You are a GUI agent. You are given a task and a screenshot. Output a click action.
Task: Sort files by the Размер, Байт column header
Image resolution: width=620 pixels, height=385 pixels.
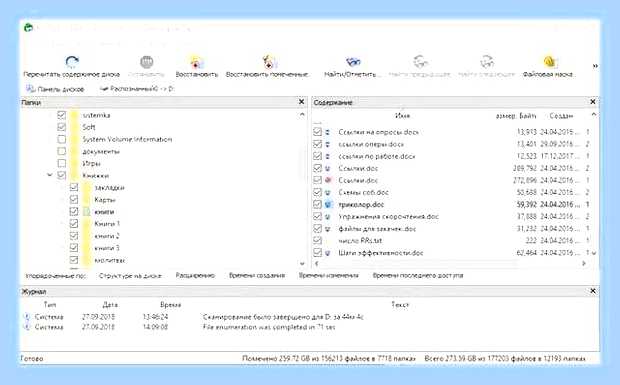point(516,116)
